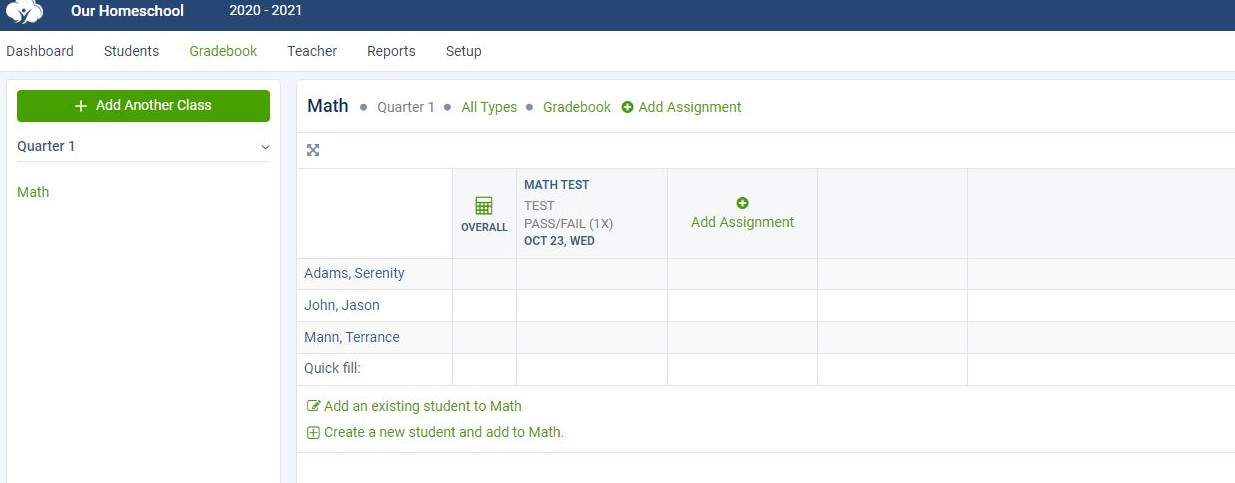Click Create a new student and add to Math
The height and width of the screenshot is (483, 1235).
[444, 433]
